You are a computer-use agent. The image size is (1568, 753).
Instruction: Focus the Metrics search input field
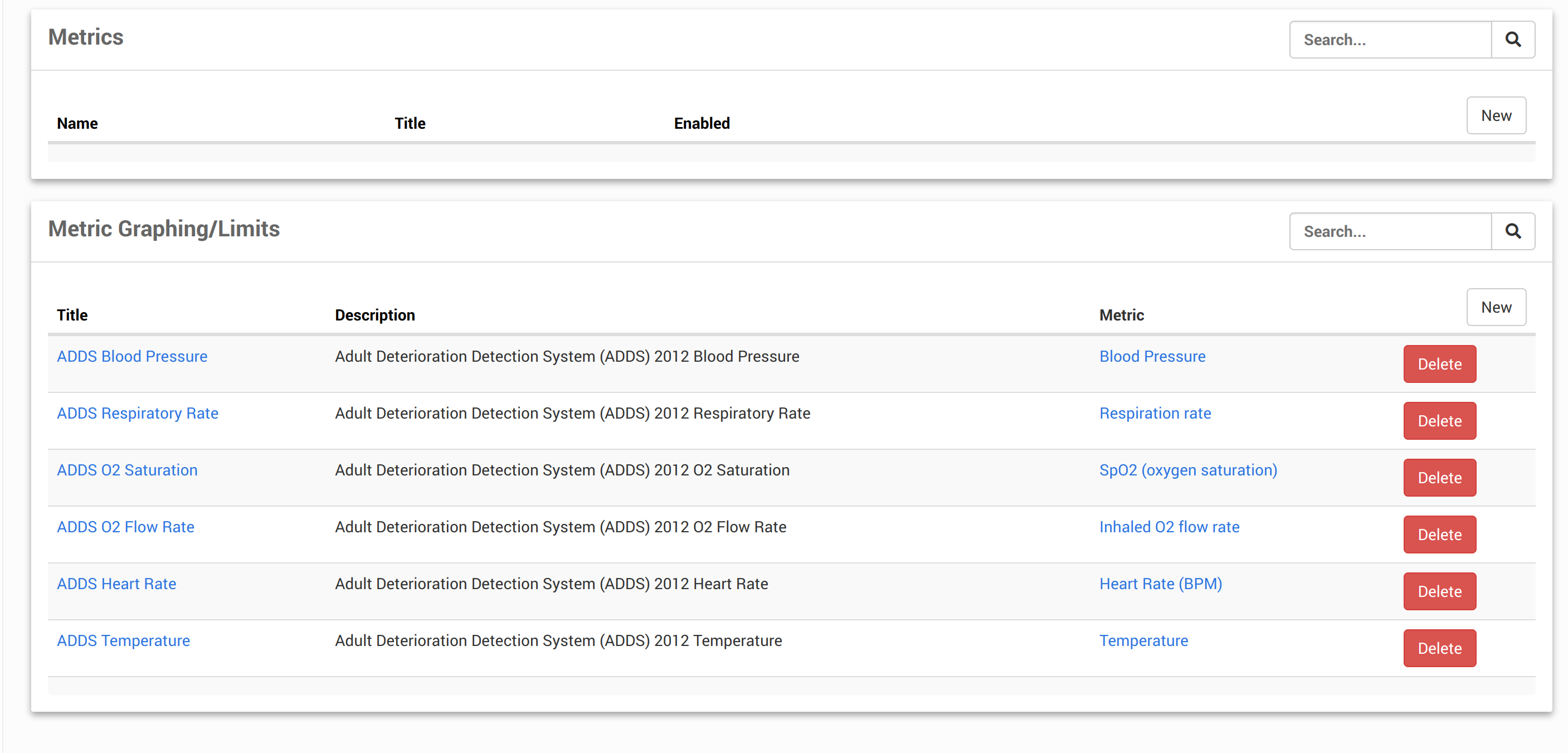(1390, 40)
